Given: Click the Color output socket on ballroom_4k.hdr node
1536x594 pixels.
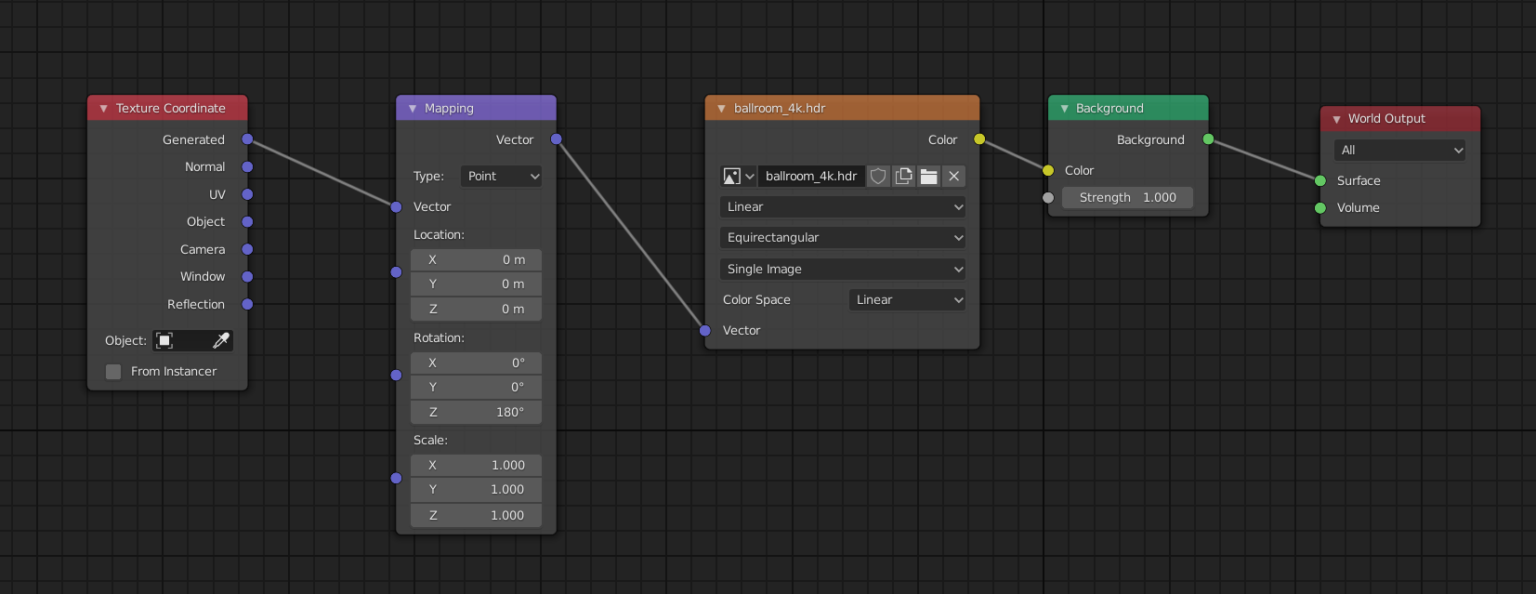Looking at the screenshot, I should [979, 140].
